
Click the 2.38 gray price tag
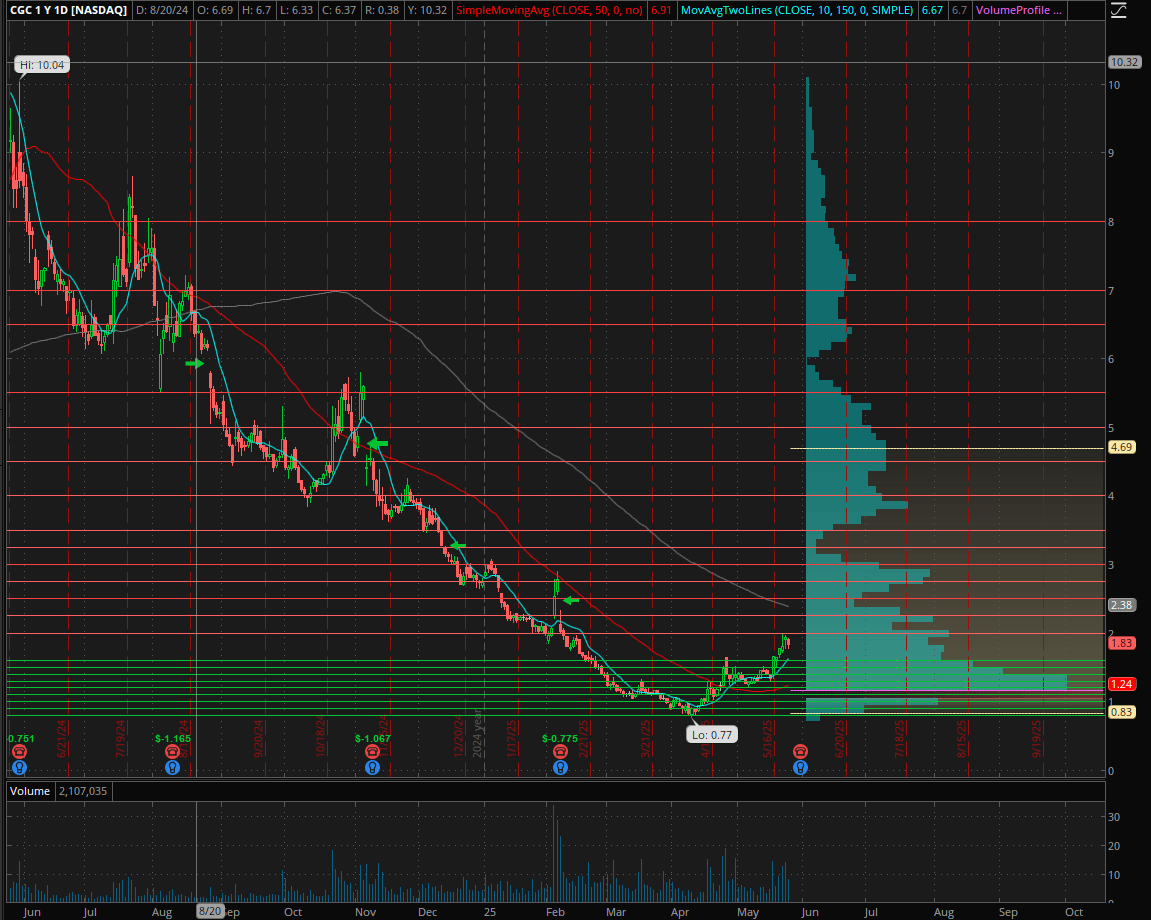tap(1121, 605)
